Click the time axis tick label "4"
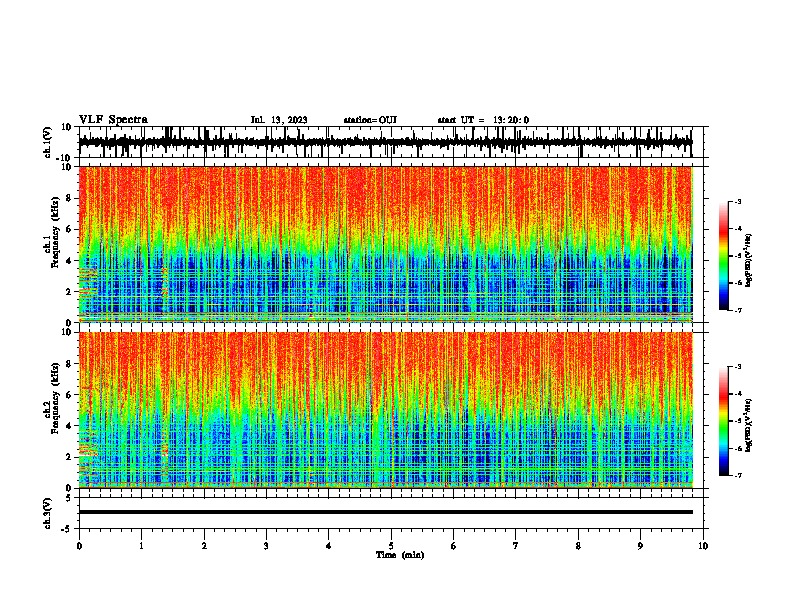 point(329,546)
